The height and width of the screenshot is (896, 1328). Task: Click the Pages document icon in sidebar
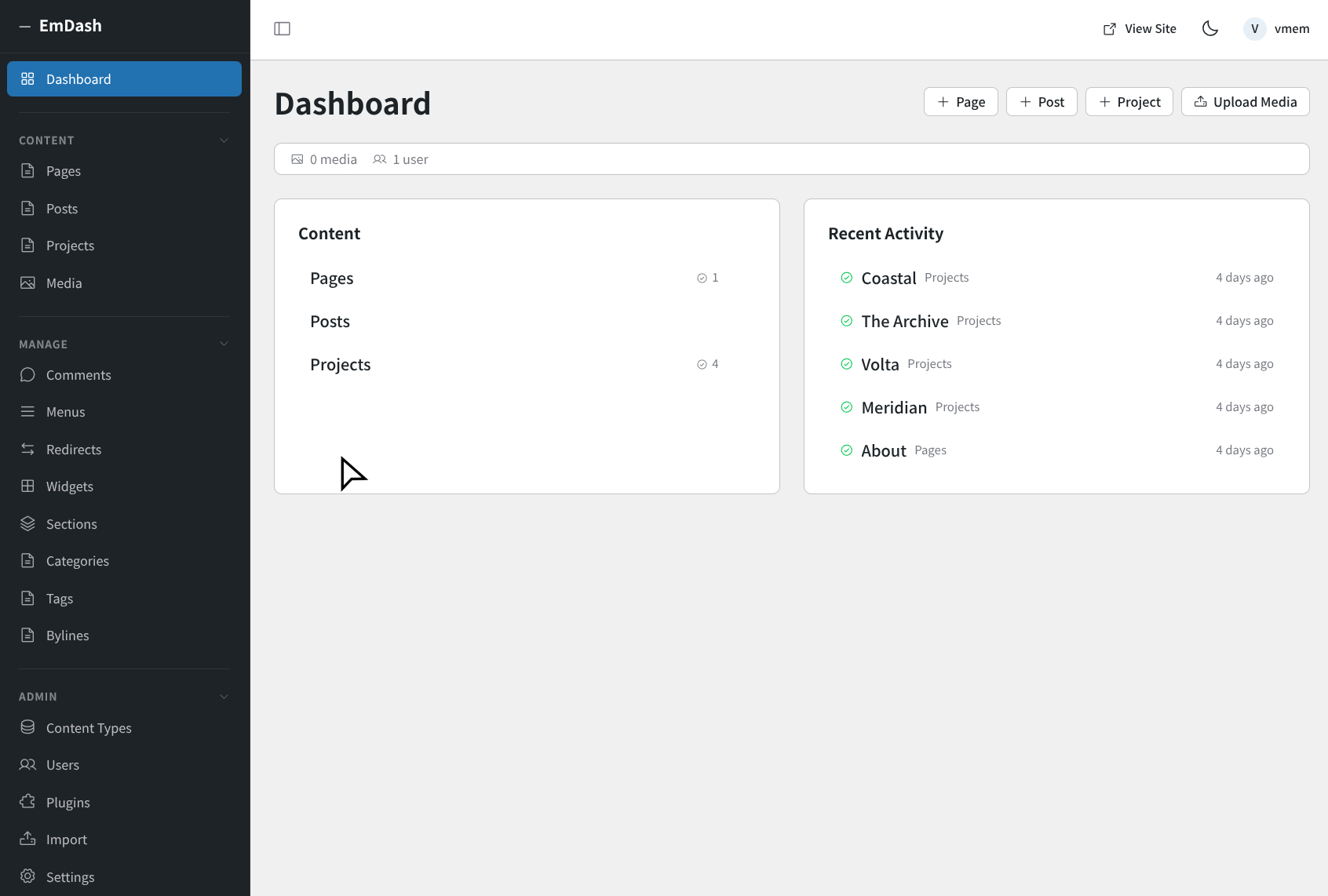tap(27, 170)
